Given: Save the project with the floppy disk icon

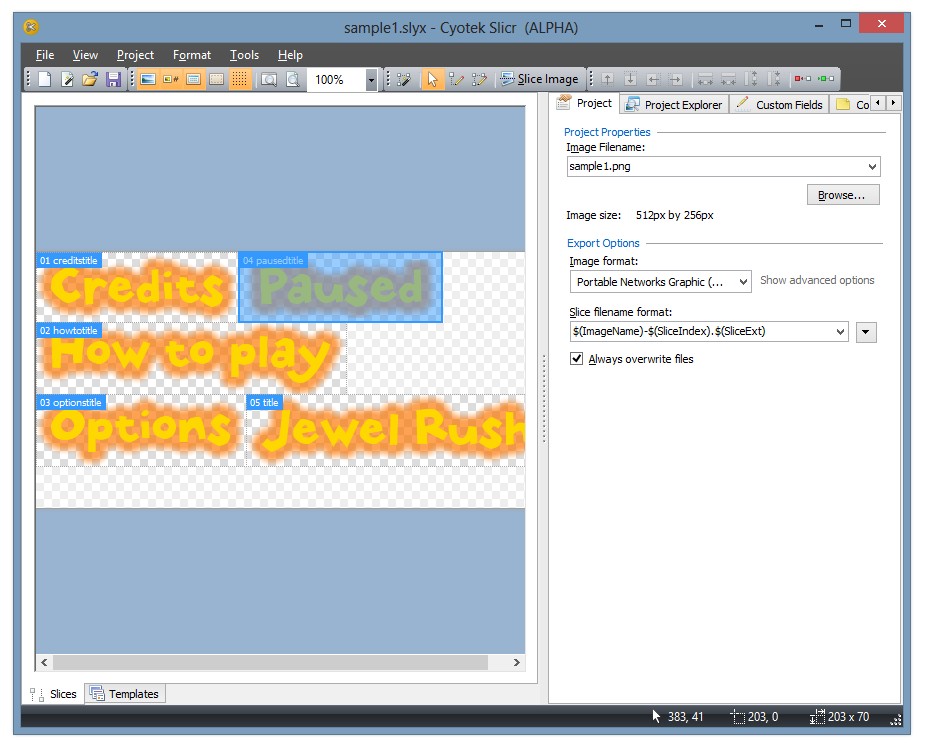Looking at the screenshot, I should click(x=113, y=79).
